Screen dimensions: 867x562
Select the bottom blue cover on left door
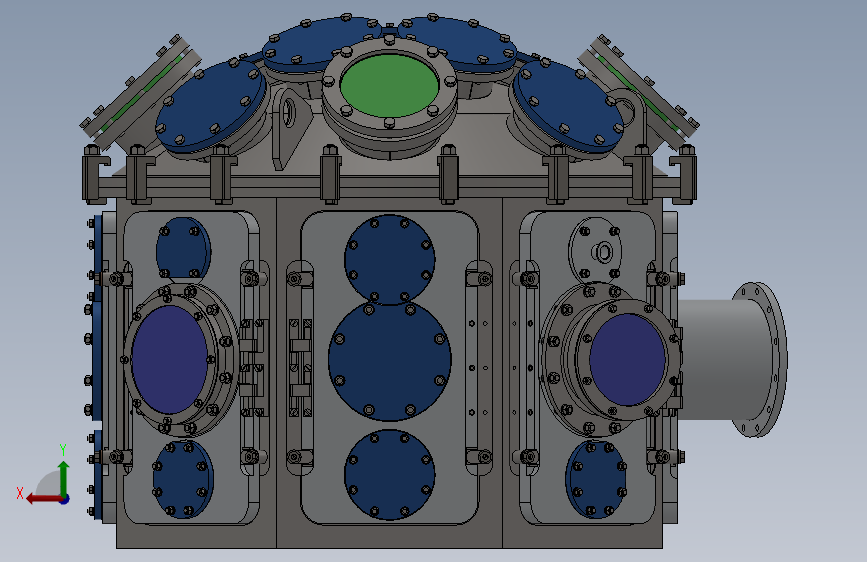(183, 479)
